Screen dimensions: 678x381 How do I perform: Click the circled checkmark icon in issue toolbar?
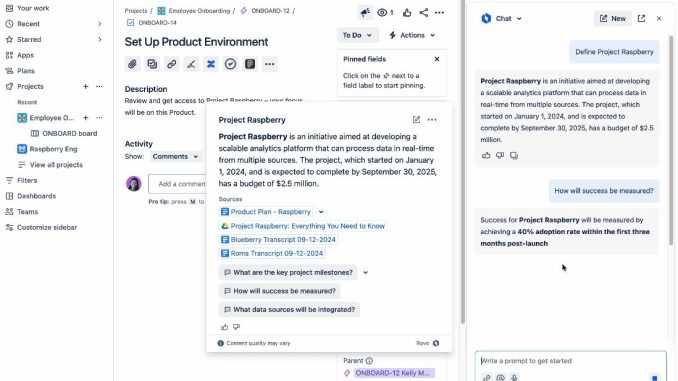pyautogui.click(x=230, y=64)
